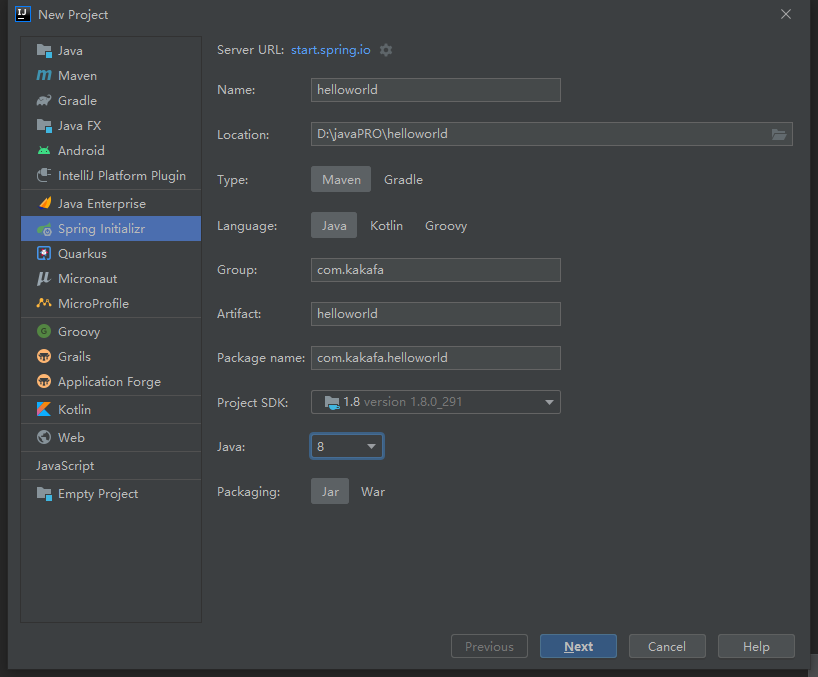Click the Cancel button

pos(667,646)
